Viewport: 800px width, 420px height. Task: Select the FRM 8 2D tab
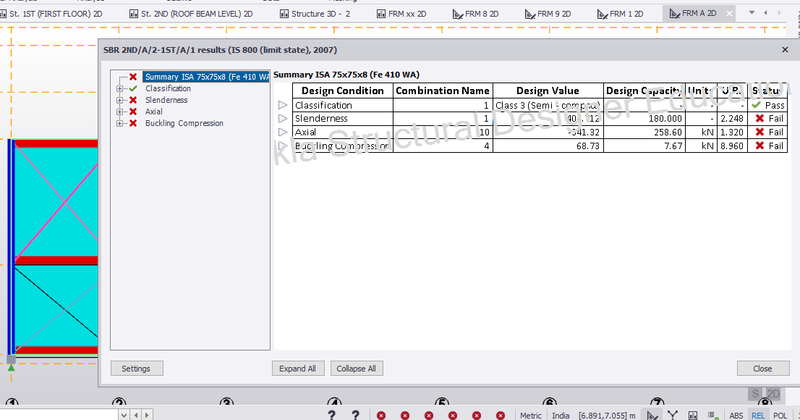[x=476, y=14]
